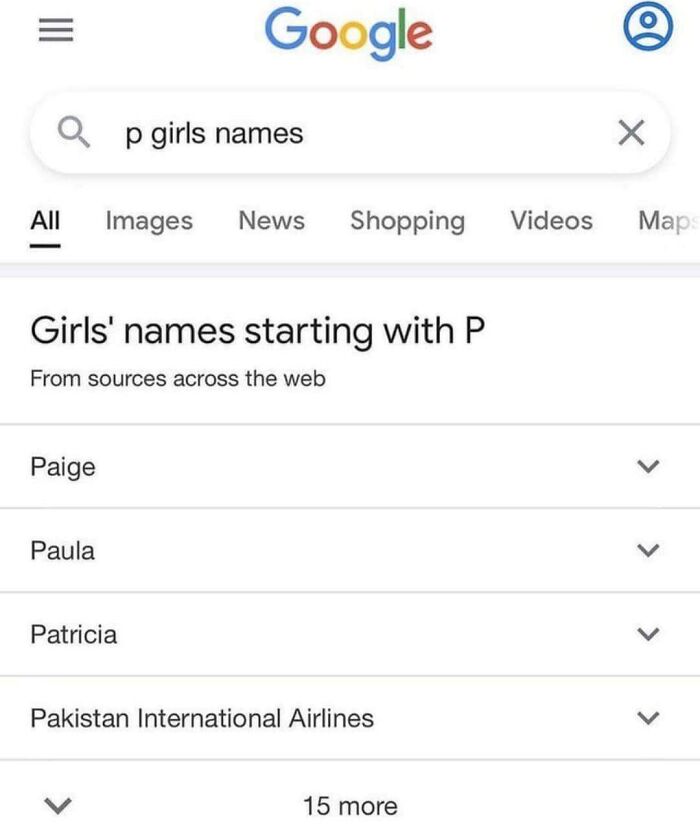Open the hamburger menu

[55, 30]
